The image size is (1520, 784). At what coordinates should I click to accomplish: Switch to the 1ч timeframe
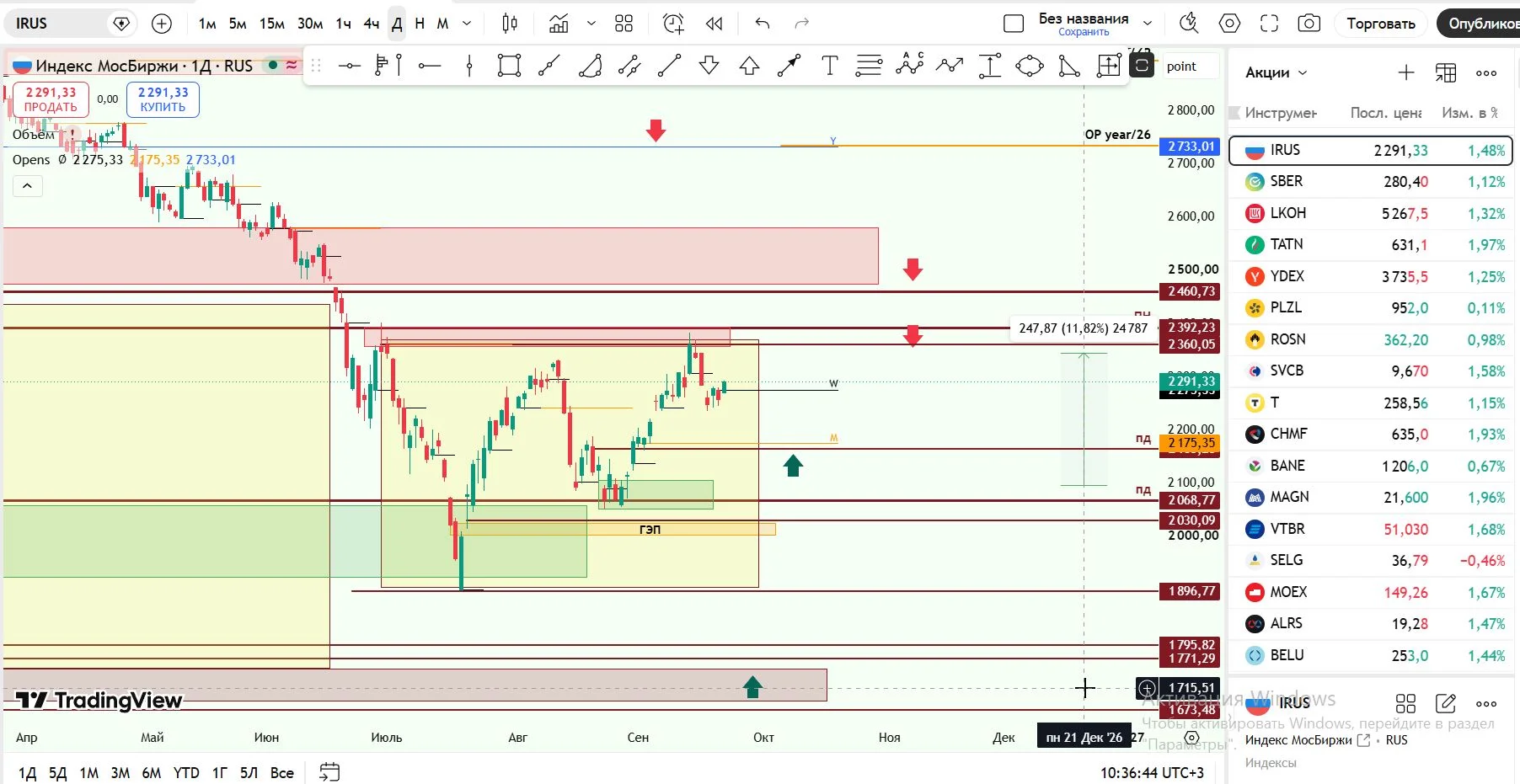343,24
